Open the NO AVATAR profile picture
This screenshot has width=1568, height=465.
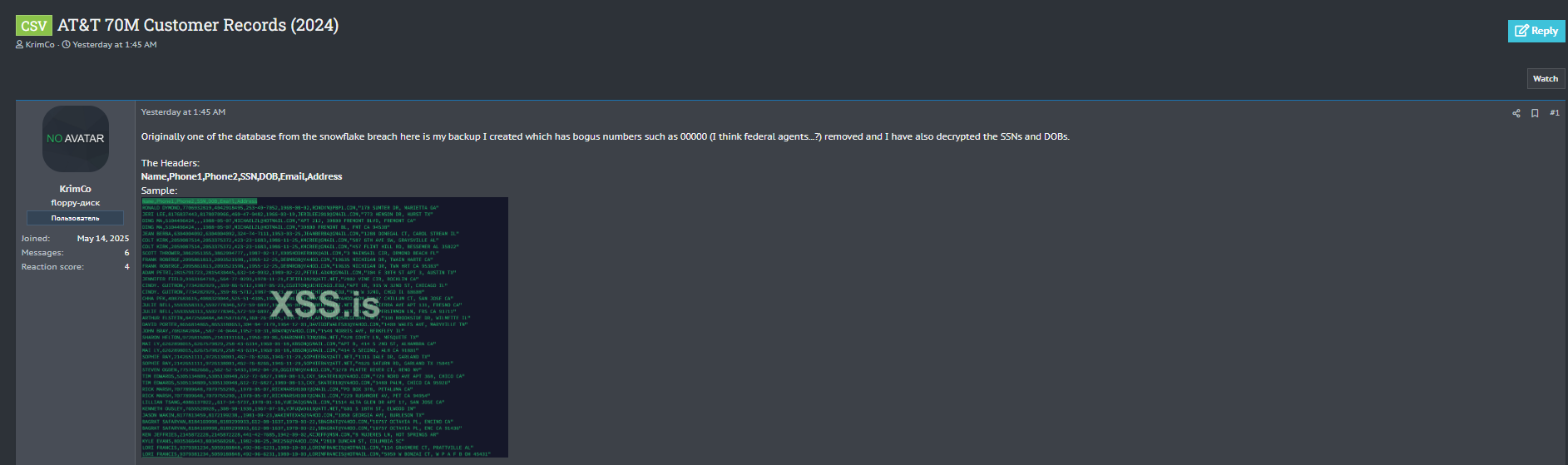(76, 139)
